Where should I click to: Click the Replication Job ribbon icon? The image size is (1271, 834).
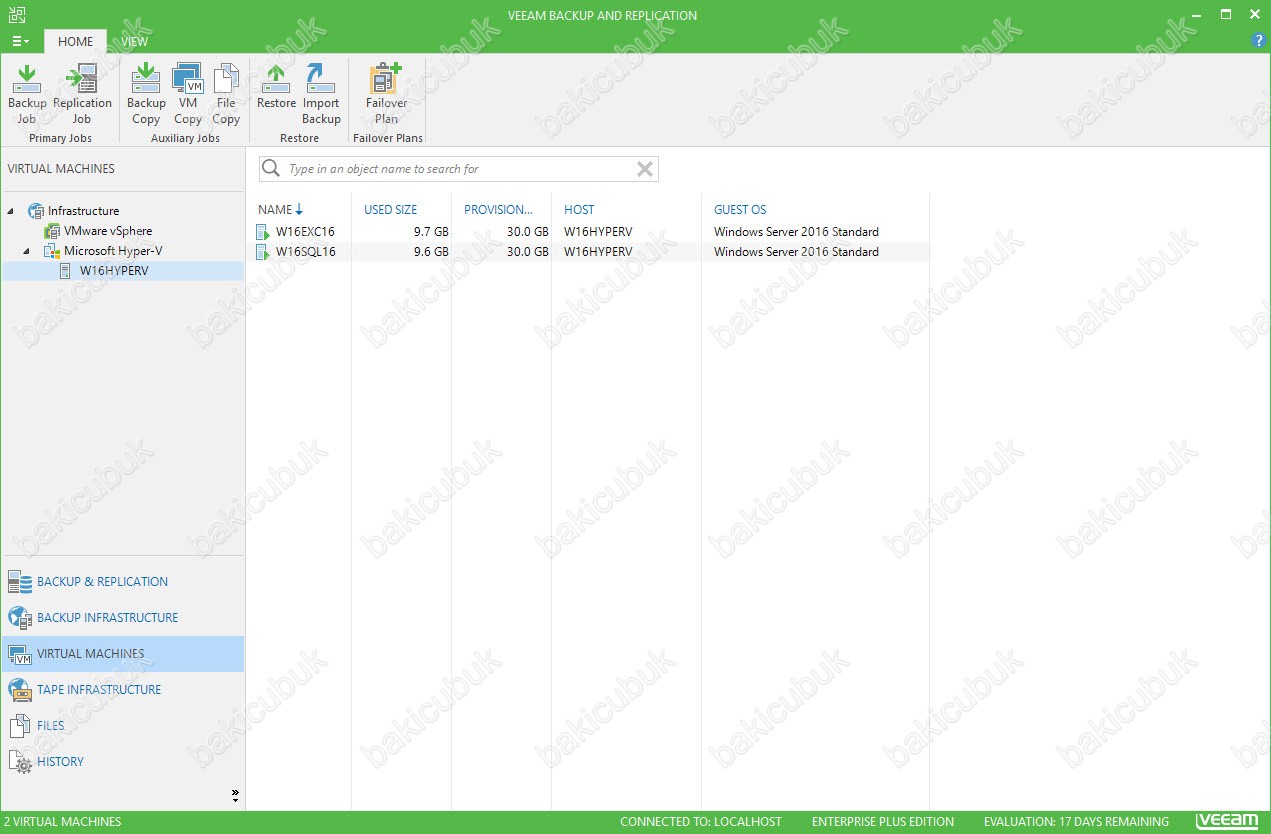pyautogui.click(x=82, y=94)
